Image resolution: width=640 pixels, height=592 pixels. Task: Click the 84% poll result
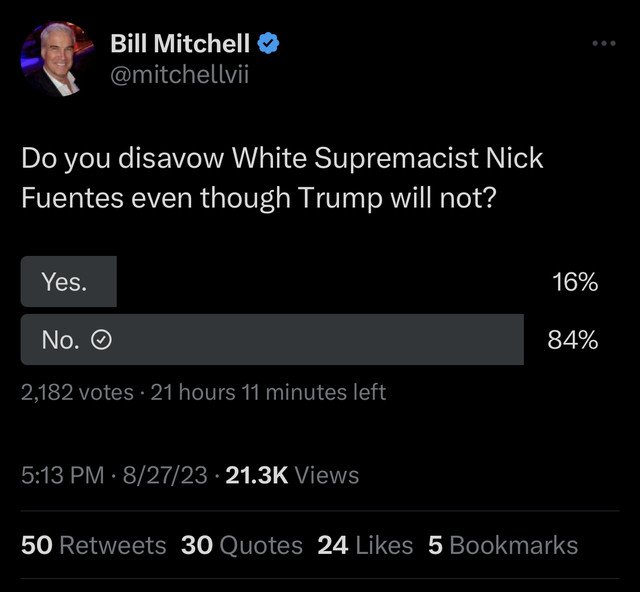pyautogui.click(x=573, y=340)
